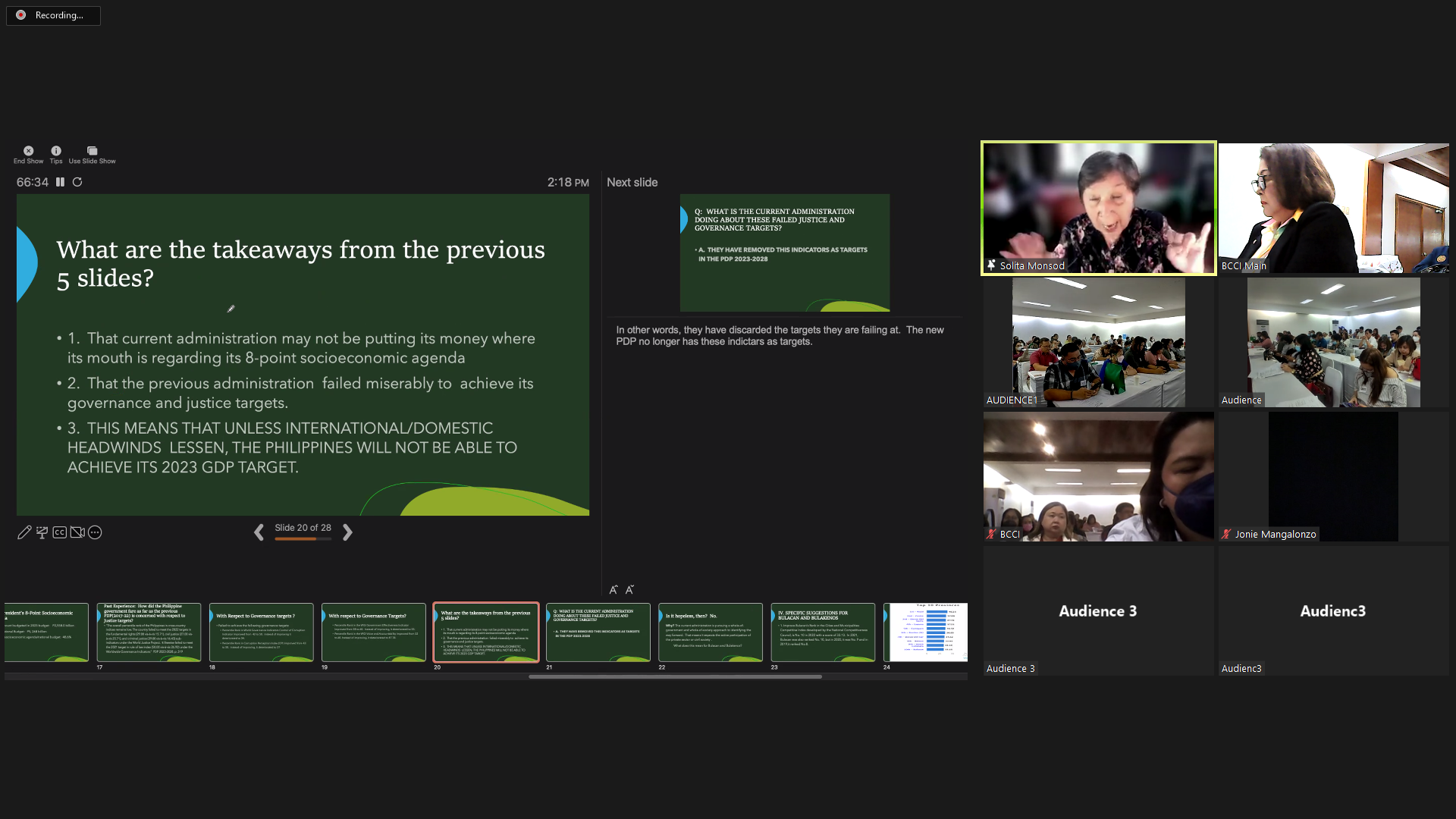Click the 2:18 PM clock display
Screen dimensions: 1456x819
(568, 182)
